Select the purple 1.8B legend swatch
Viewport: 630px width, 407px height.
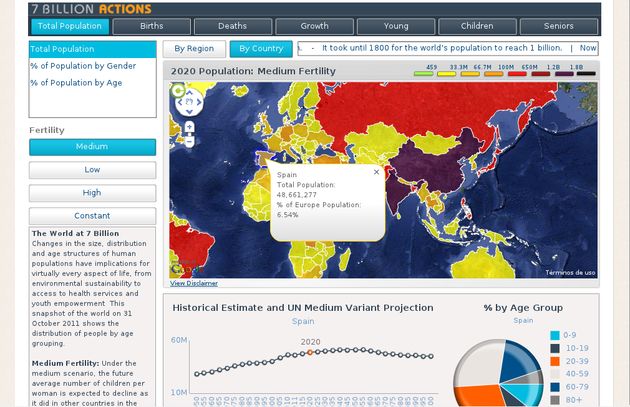coord(564,74)
